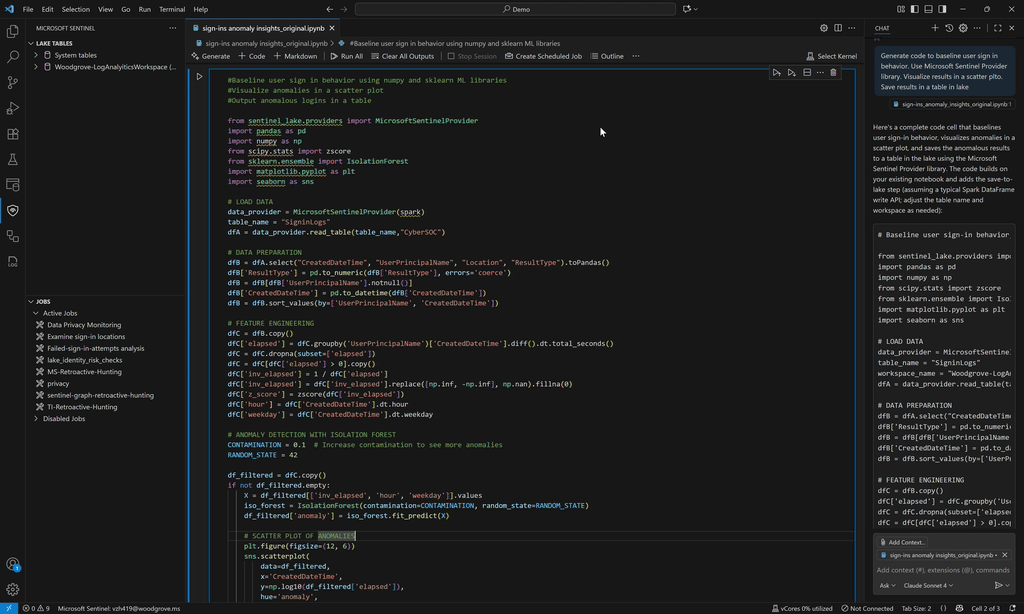Toggle the secondary side bar layout
The width and height of the screenshot is (1024, 614).
[x=942, y=9]
